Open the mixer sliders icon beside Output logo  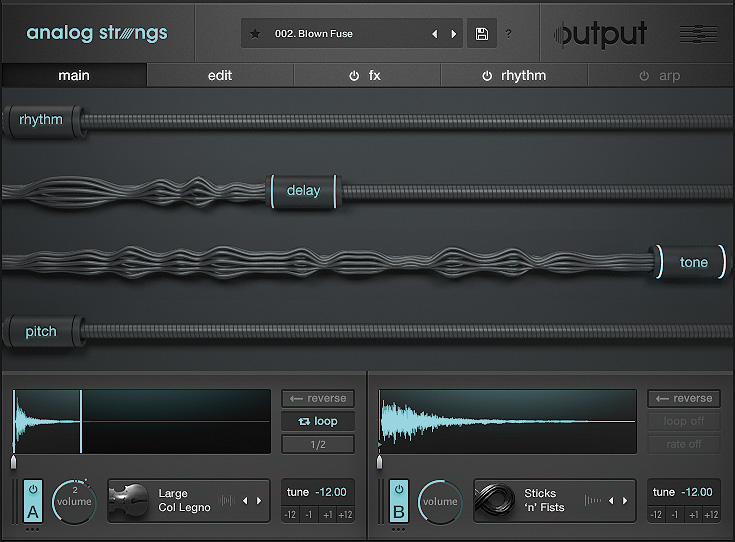[698, 34]
